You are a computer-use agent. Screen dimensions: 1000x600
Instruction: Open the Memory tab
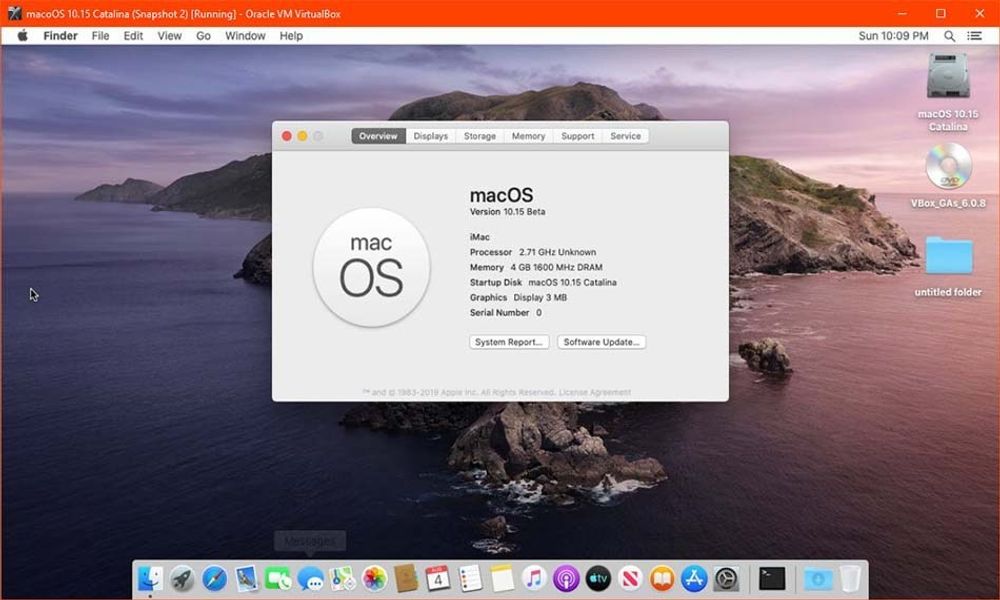(x=528, y=136)
